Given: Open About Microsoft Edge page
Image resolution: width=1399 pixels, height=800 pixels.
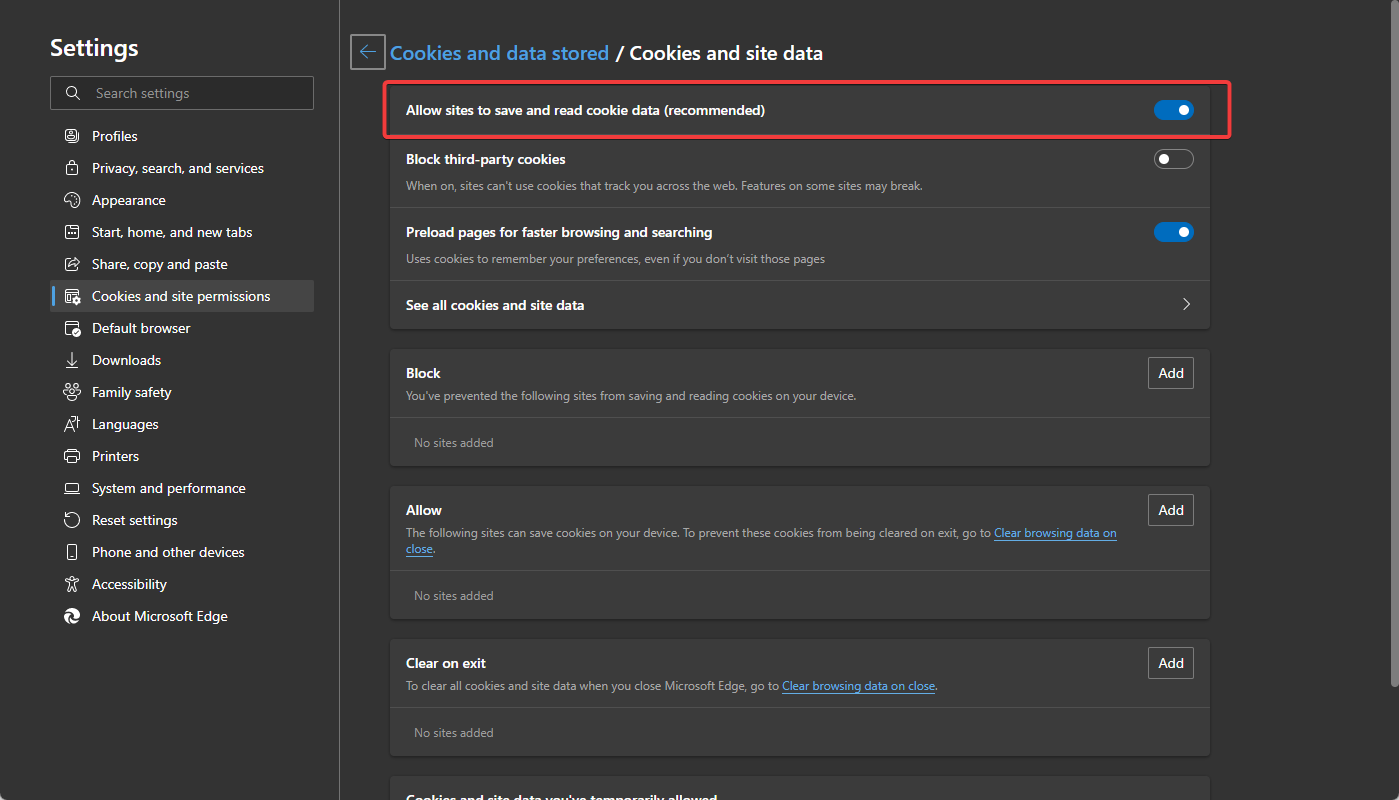Looking at the screenshot, I should (182, 616).
